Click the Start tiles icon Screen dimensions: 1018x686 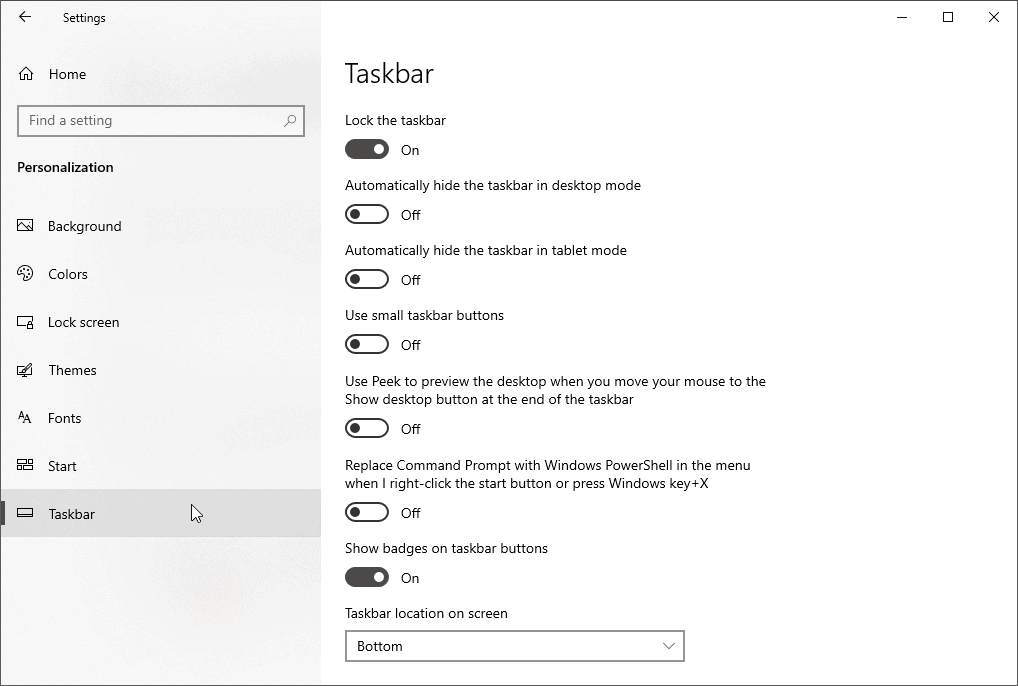24,466
